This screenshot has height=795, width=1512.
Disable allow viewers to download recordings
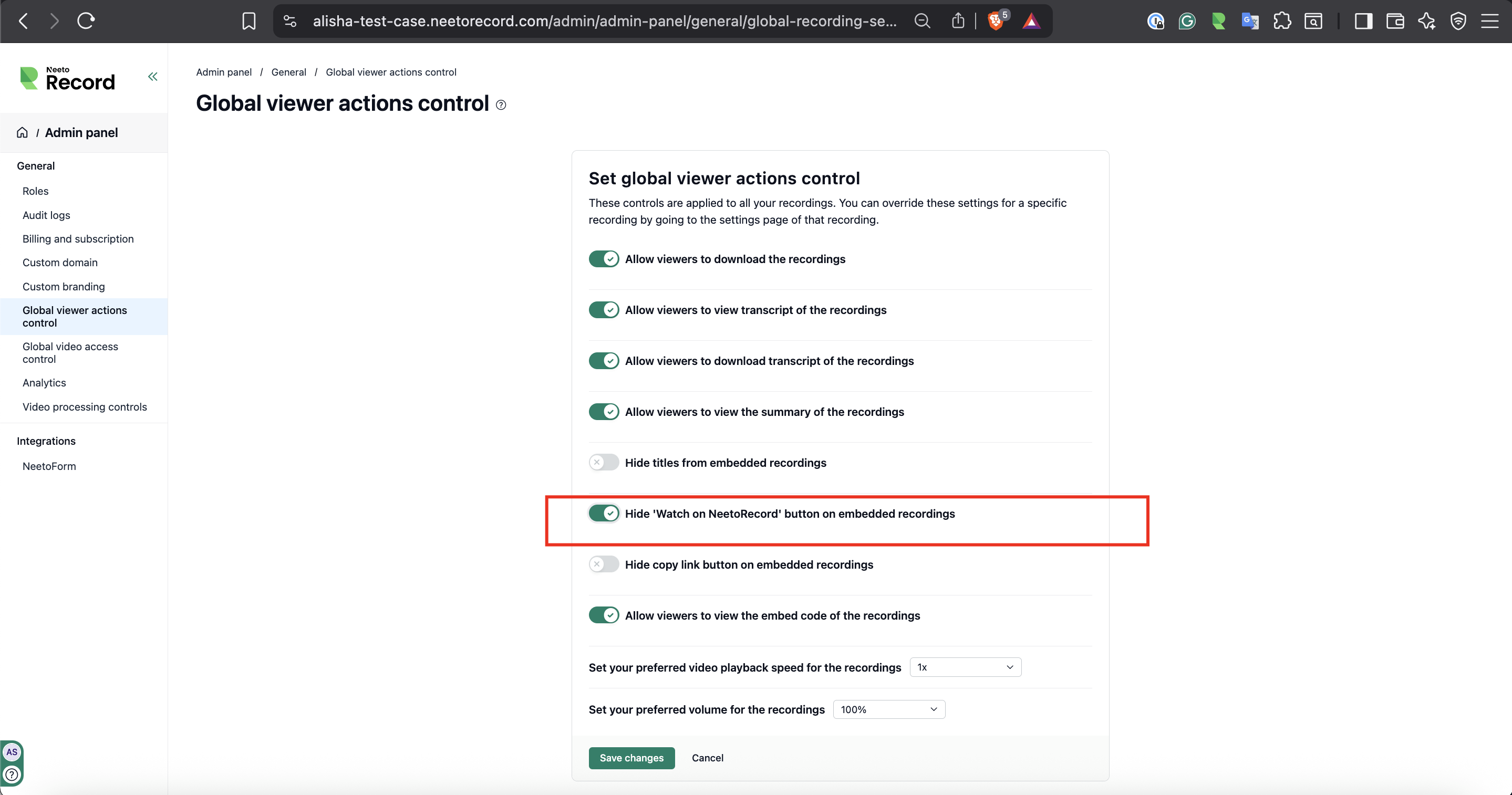(x=604, y=259)
